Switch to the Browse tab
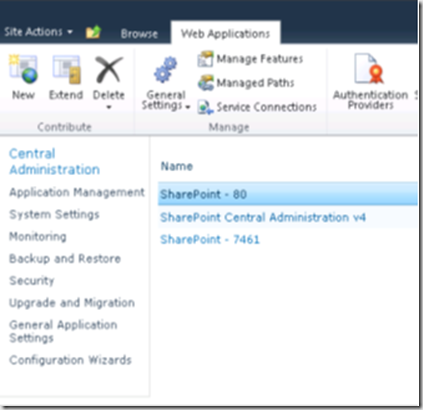 tap(139, 34)
